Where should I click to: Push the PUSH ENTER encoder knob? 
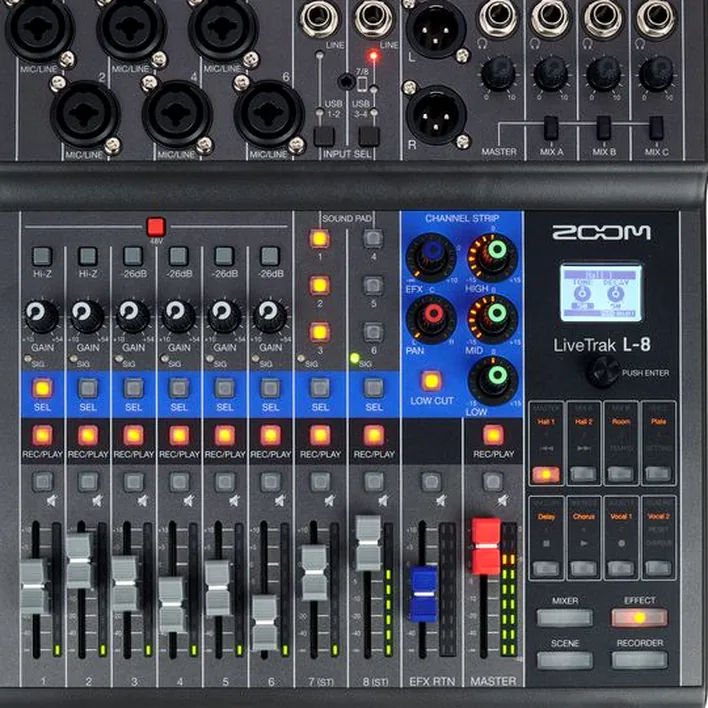(x=603, y=372)
